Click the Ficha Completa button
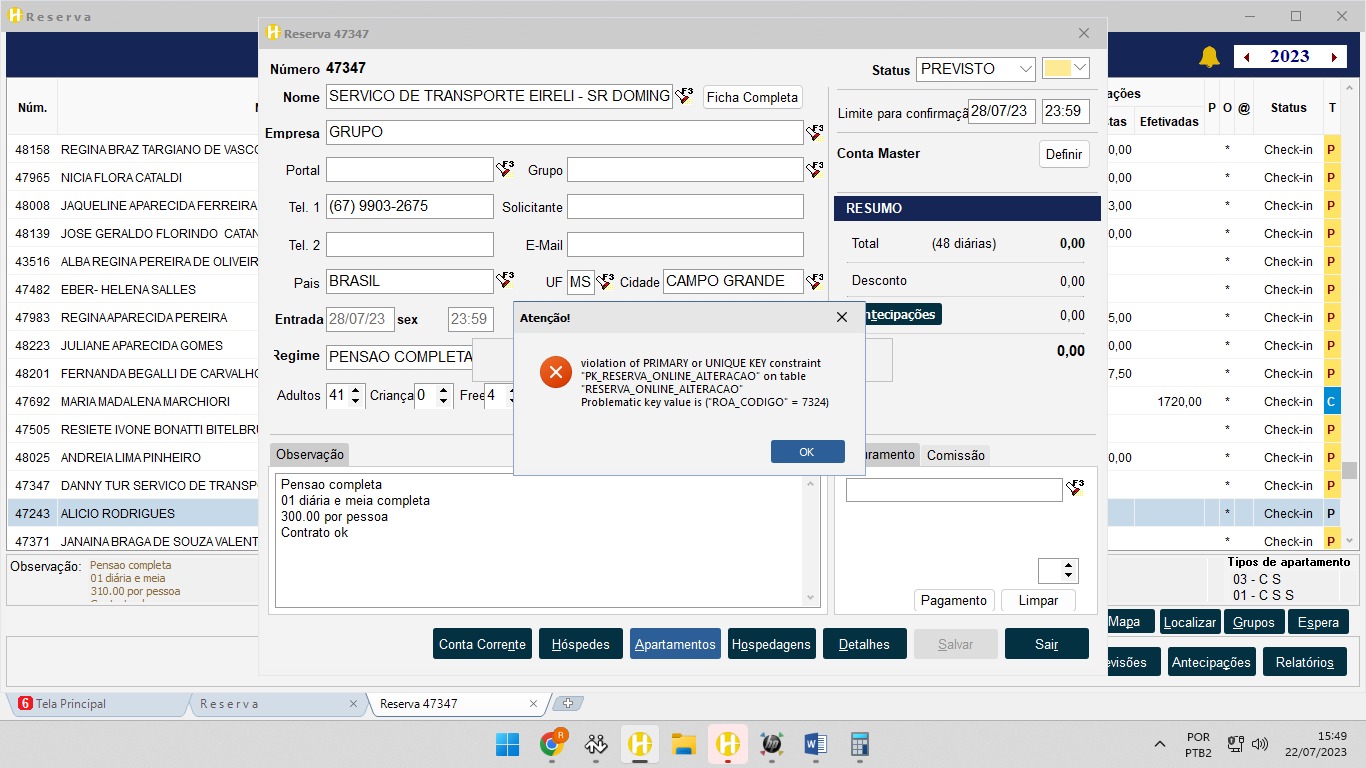This screenshot has height=768, width=1366. (753, 97)
